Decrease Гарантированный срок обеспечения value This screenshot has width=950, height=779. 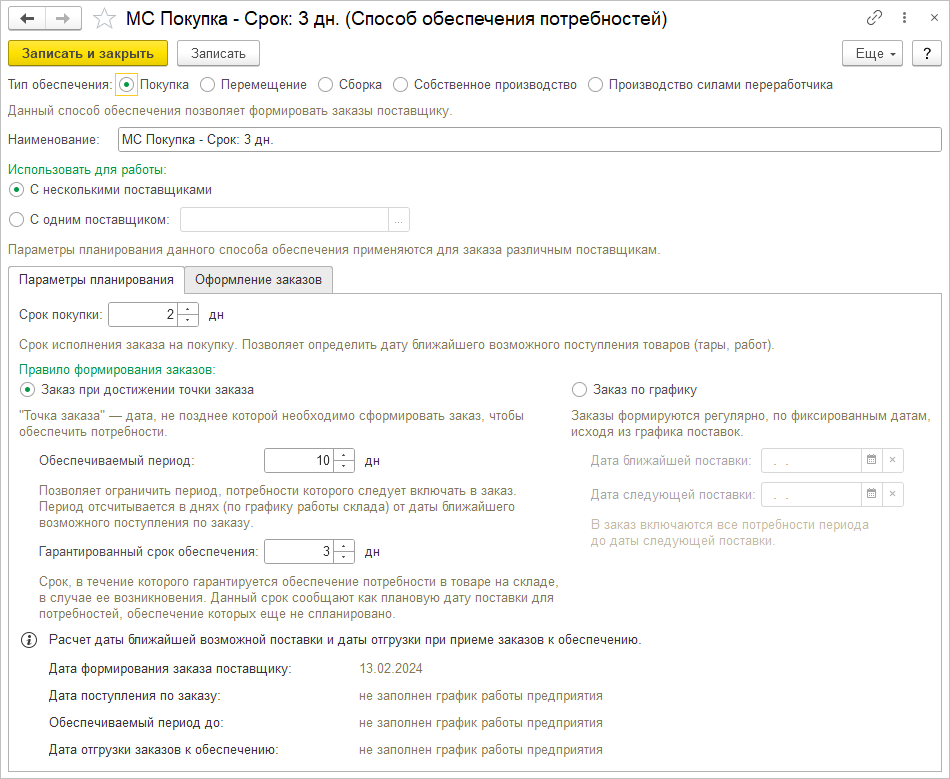[x=344, y=557]
